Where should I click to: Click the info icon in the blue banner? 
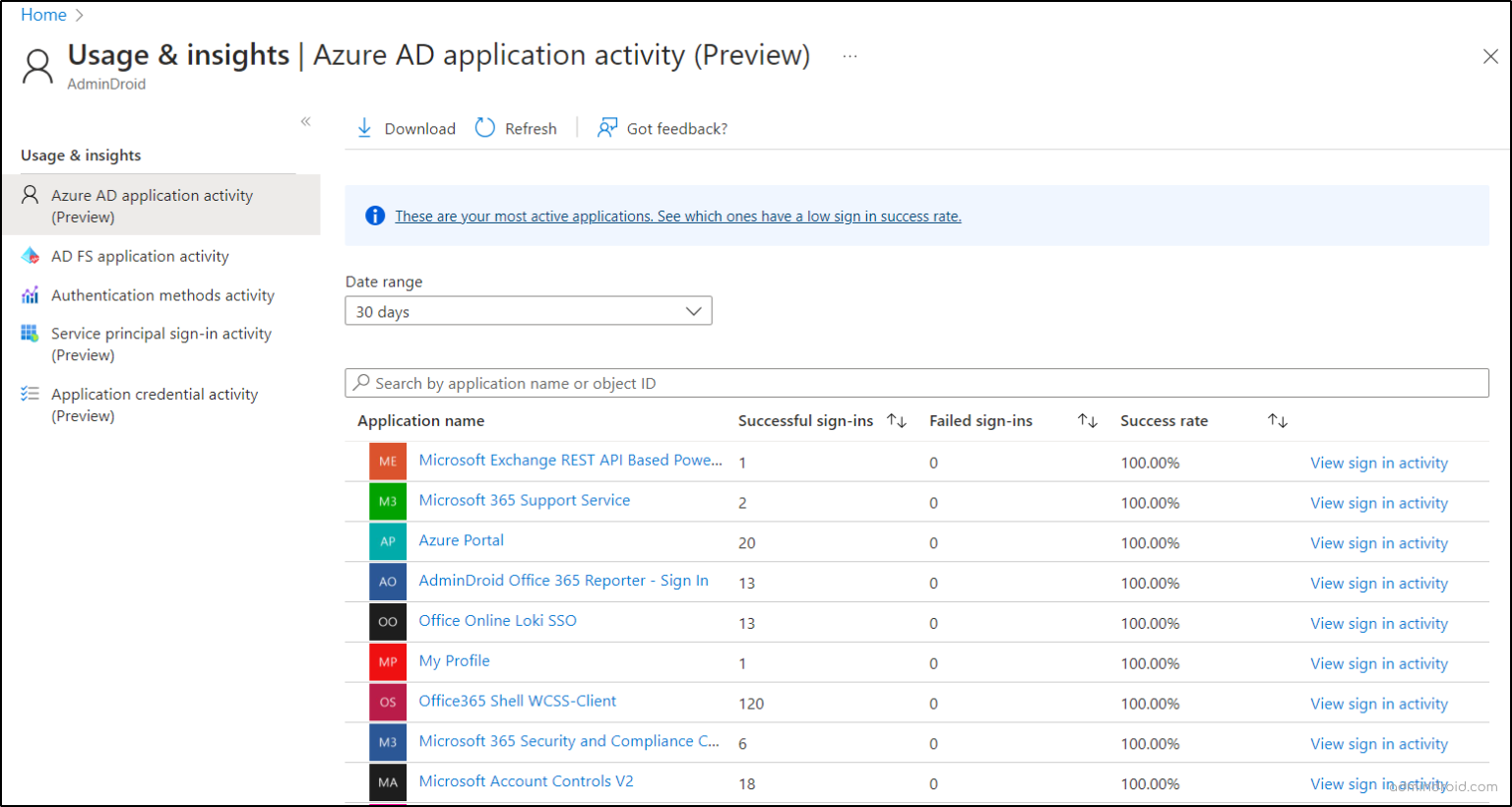[x=374, y=216]
